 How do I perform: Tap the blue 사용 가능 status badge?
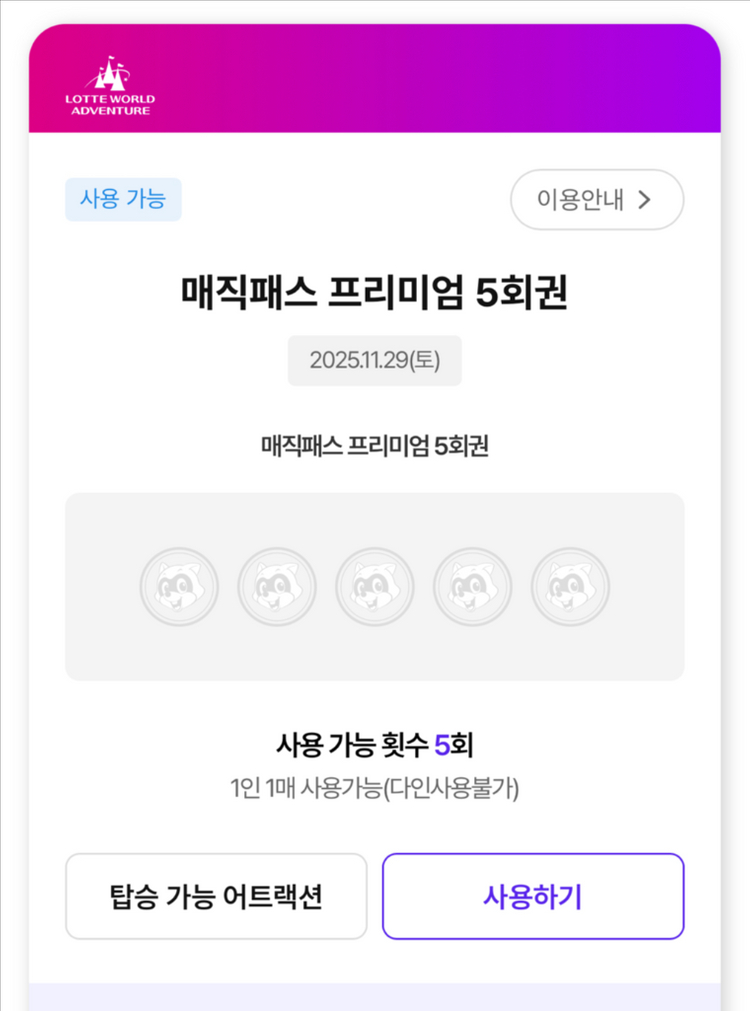123,199
